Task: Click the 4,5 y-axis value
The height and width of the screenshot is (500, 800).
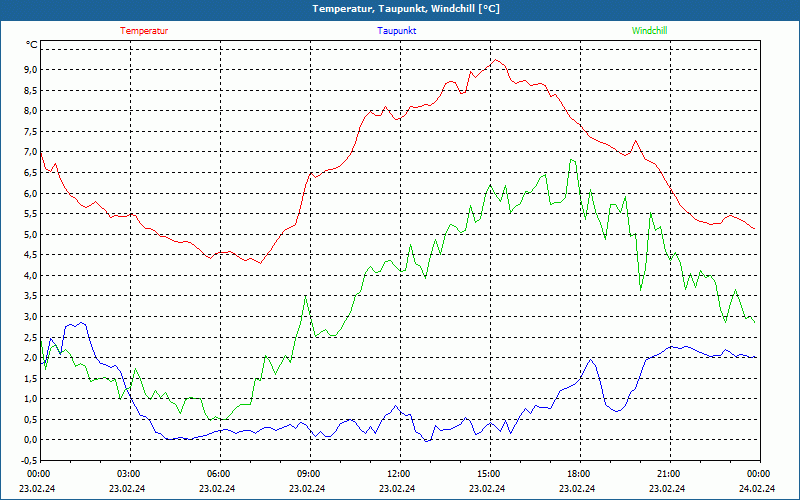Action: click(x=32, y=255)
